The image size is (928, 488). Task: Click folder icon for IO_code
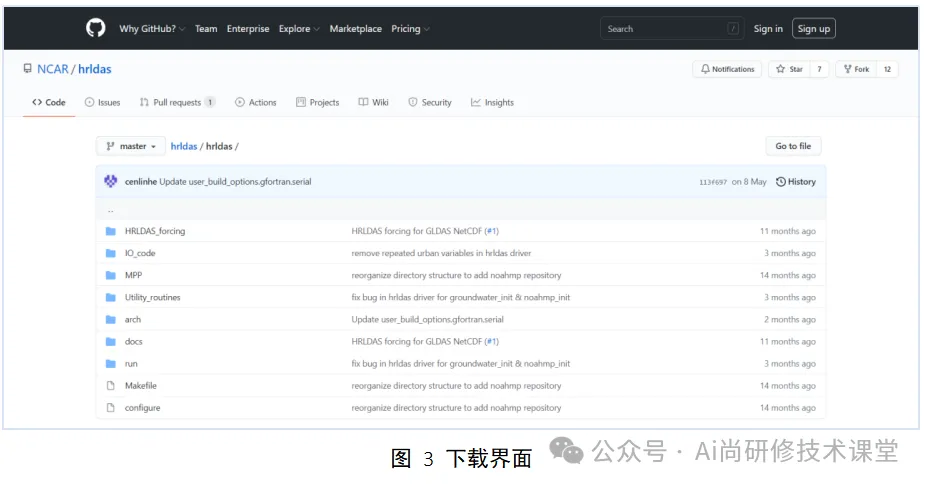coord(111,253)
